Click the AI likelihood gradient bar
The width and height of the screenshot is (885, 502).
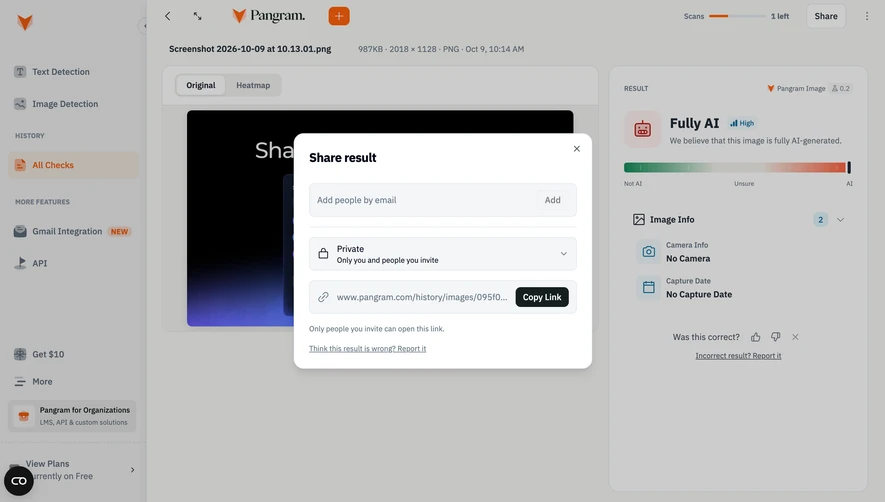[x=738, y=167]
